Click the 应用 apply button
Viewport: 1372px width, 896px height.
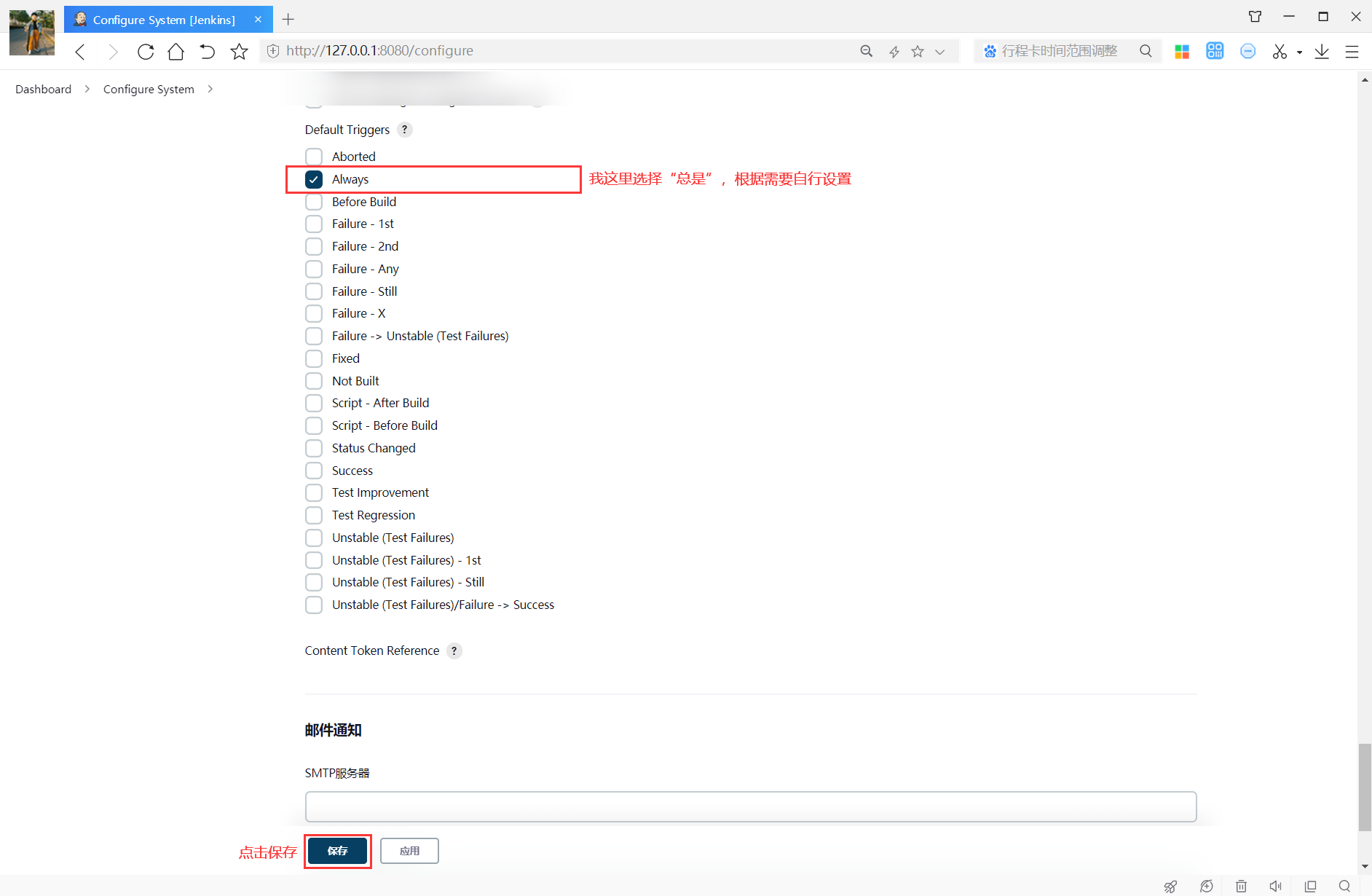point(409,851)
